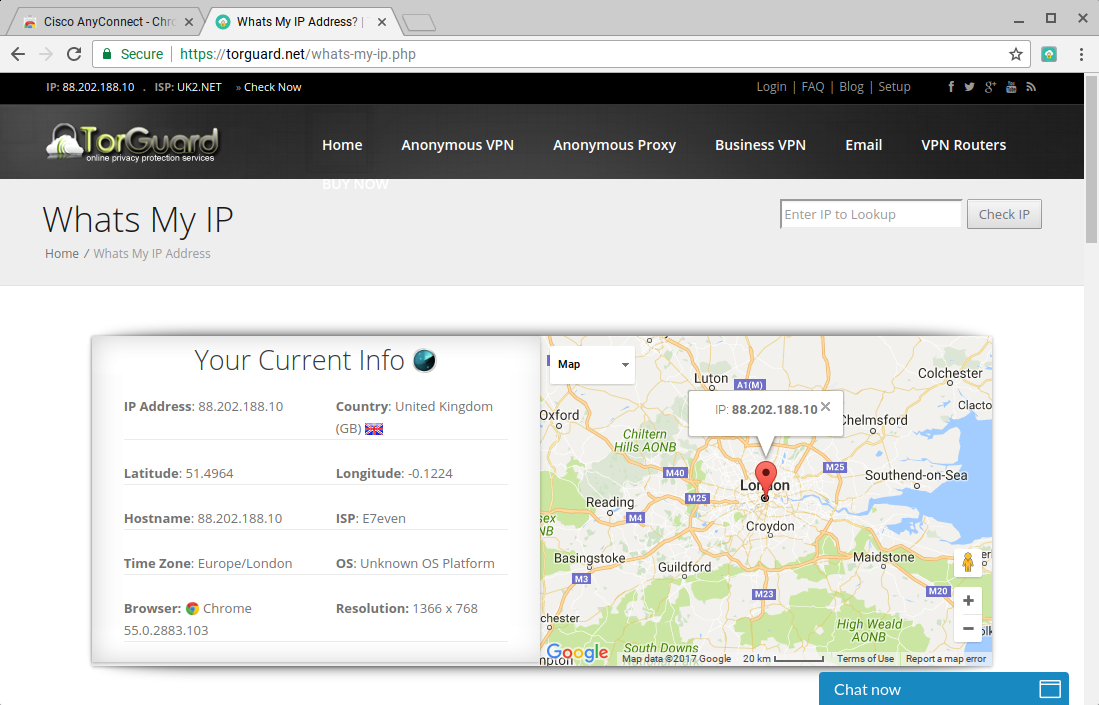The image size is (1099, 705).
Task: Click Report a map error link
Action: [x=946, y=659]
